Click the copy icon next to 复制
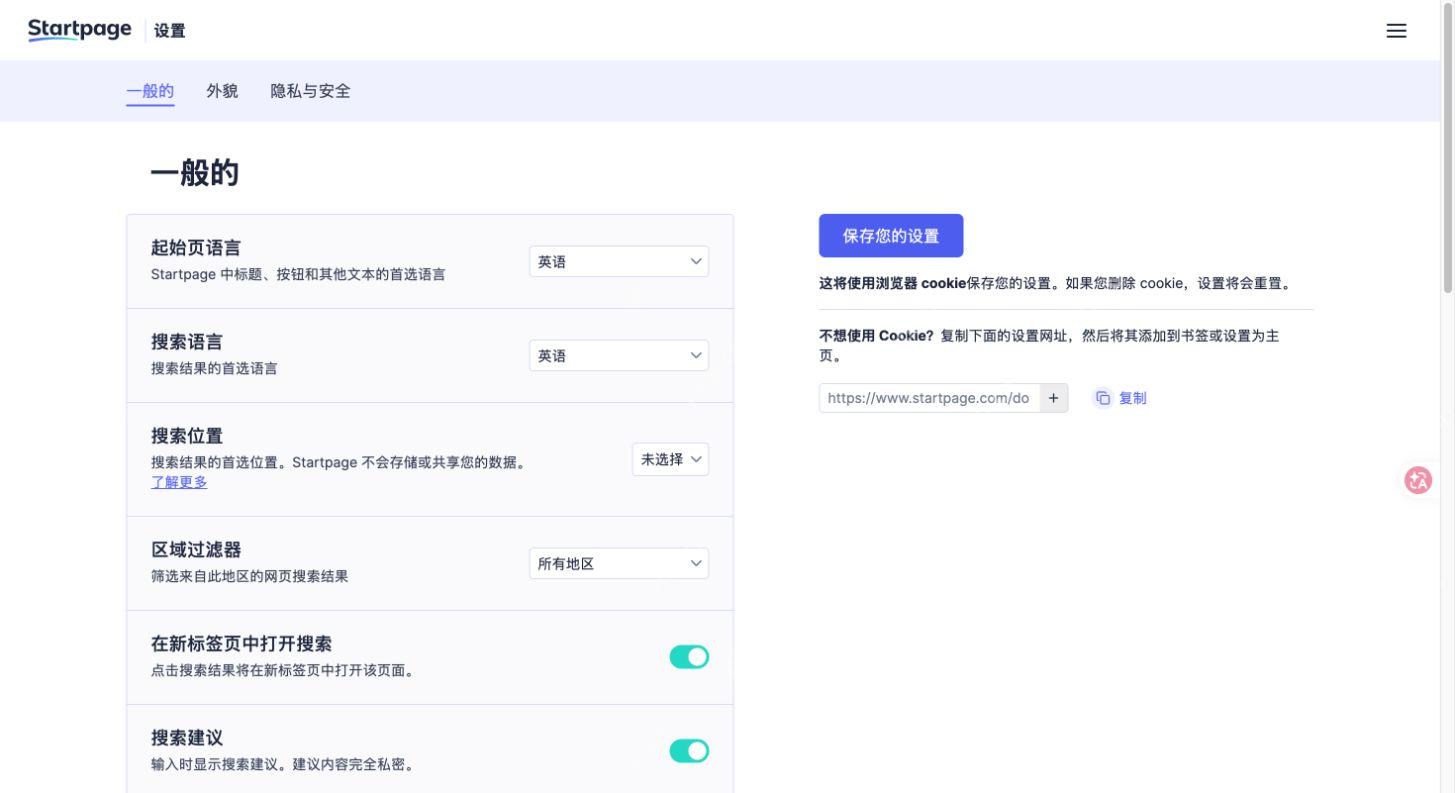Screen dimensions: 1455x793 click(x=1103, y=398)
